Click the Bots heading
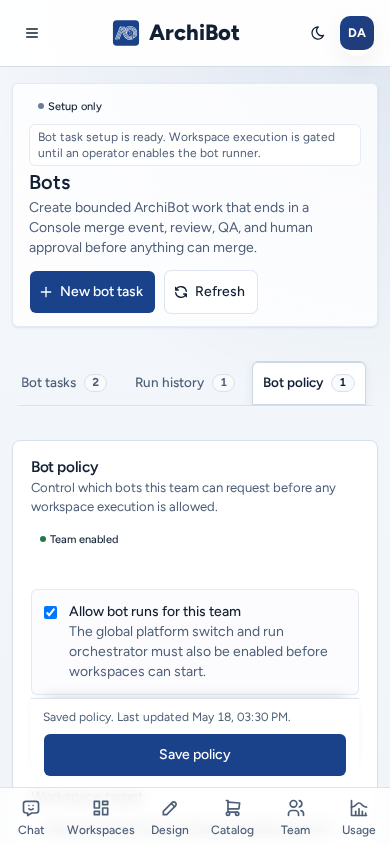 [x=49, y=182]
